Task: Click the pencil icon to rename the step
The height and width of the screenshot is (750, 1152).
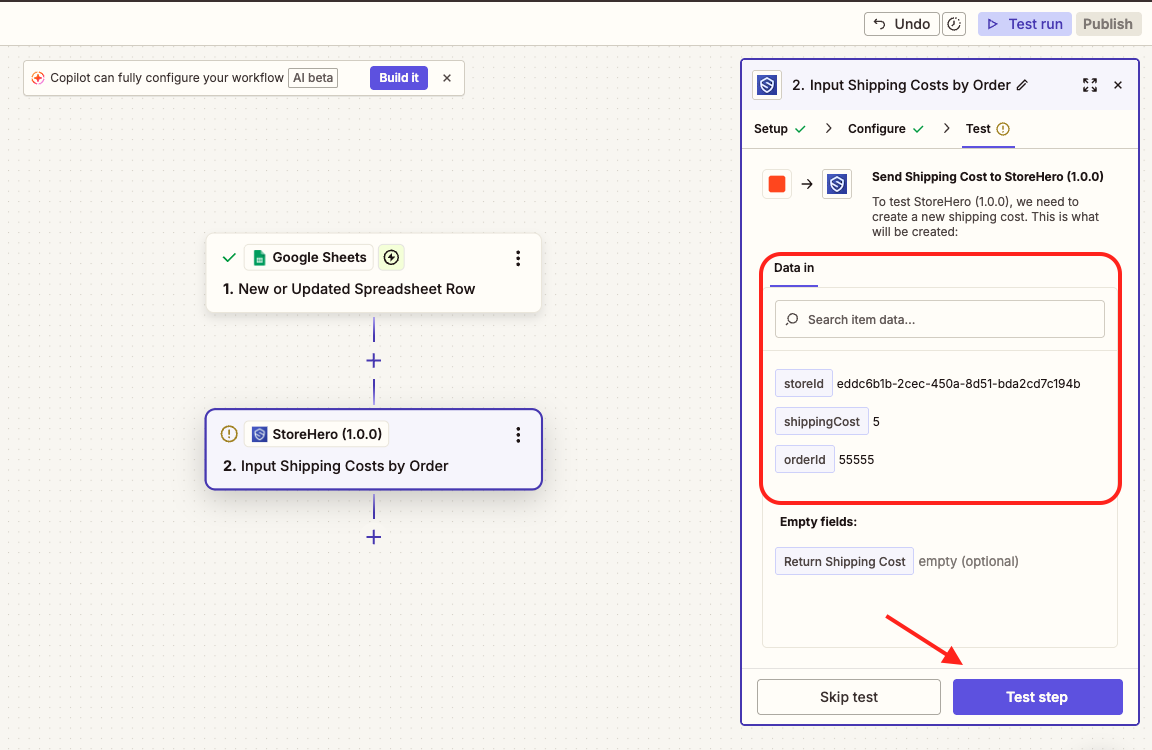Action: [1022, 86]
